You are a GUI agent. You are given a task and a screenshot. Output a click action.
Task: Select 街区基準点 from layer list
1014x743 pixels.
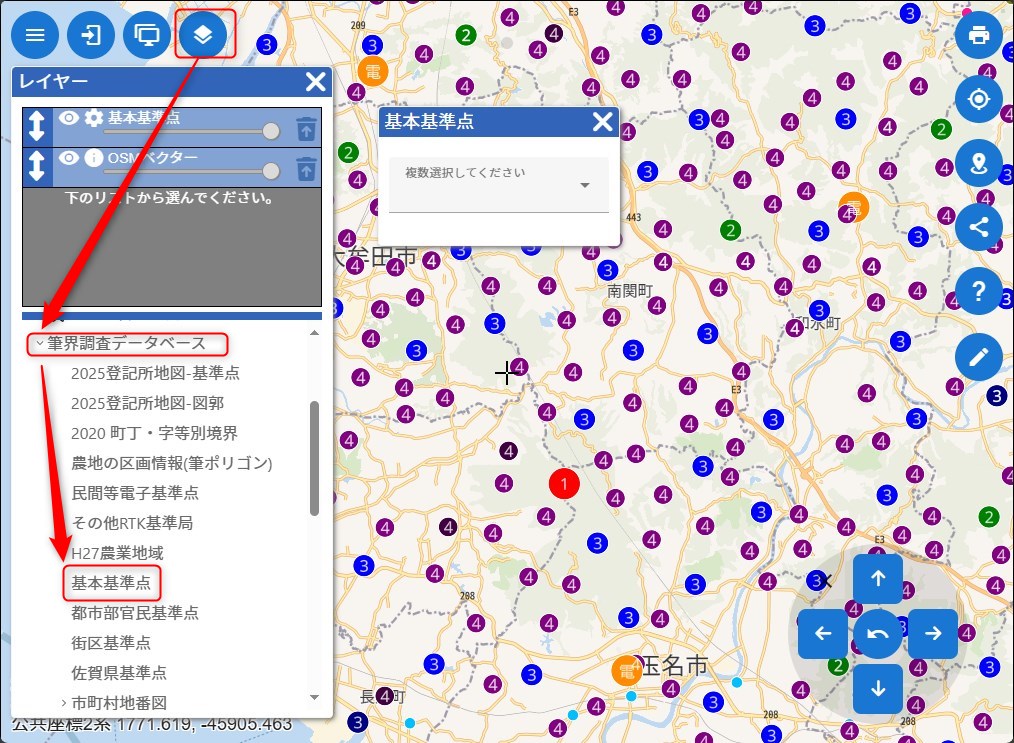[x=111, y=642]
